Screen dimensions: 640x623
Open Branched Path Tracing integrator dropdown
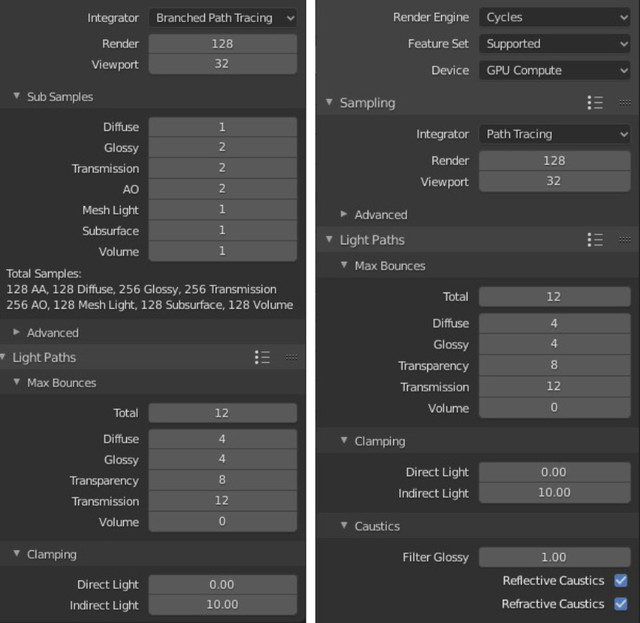pyautogui.click(x=222, y=18)
